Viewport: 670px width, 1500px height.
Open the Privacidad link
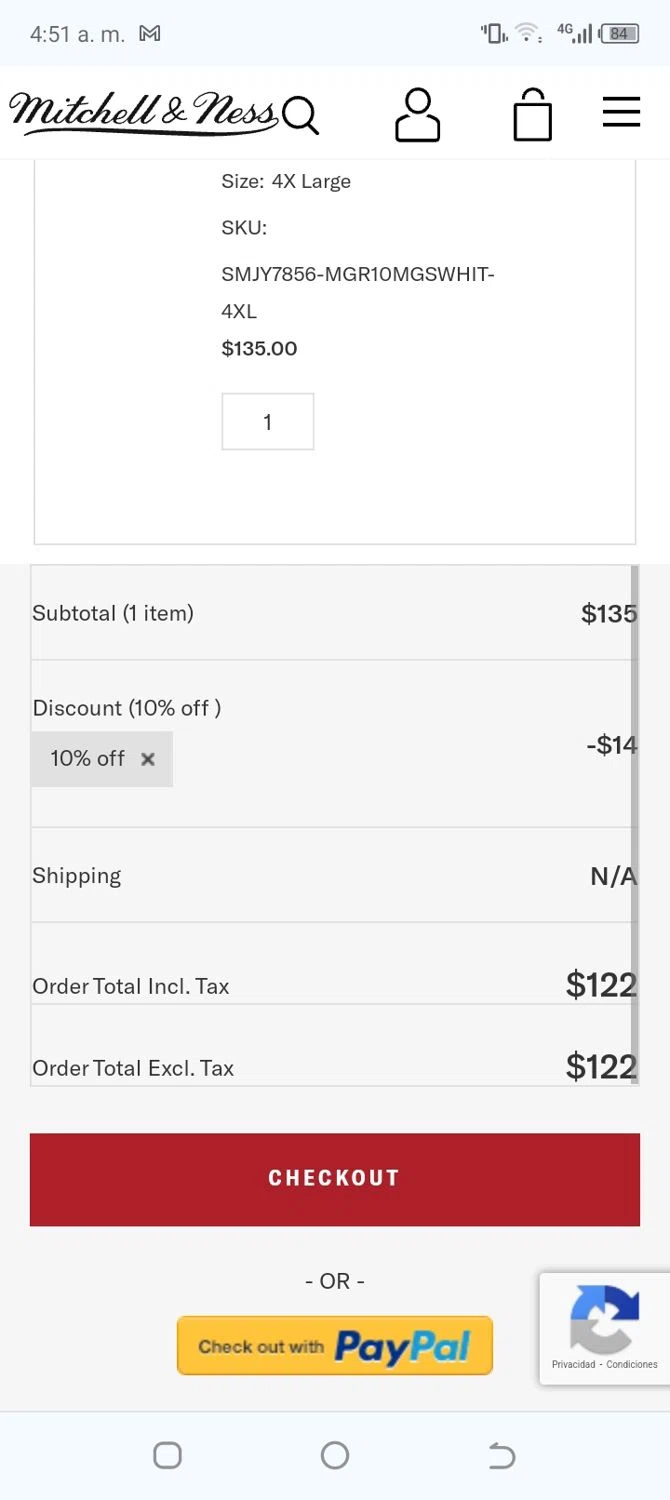(x=574, y=1364)
